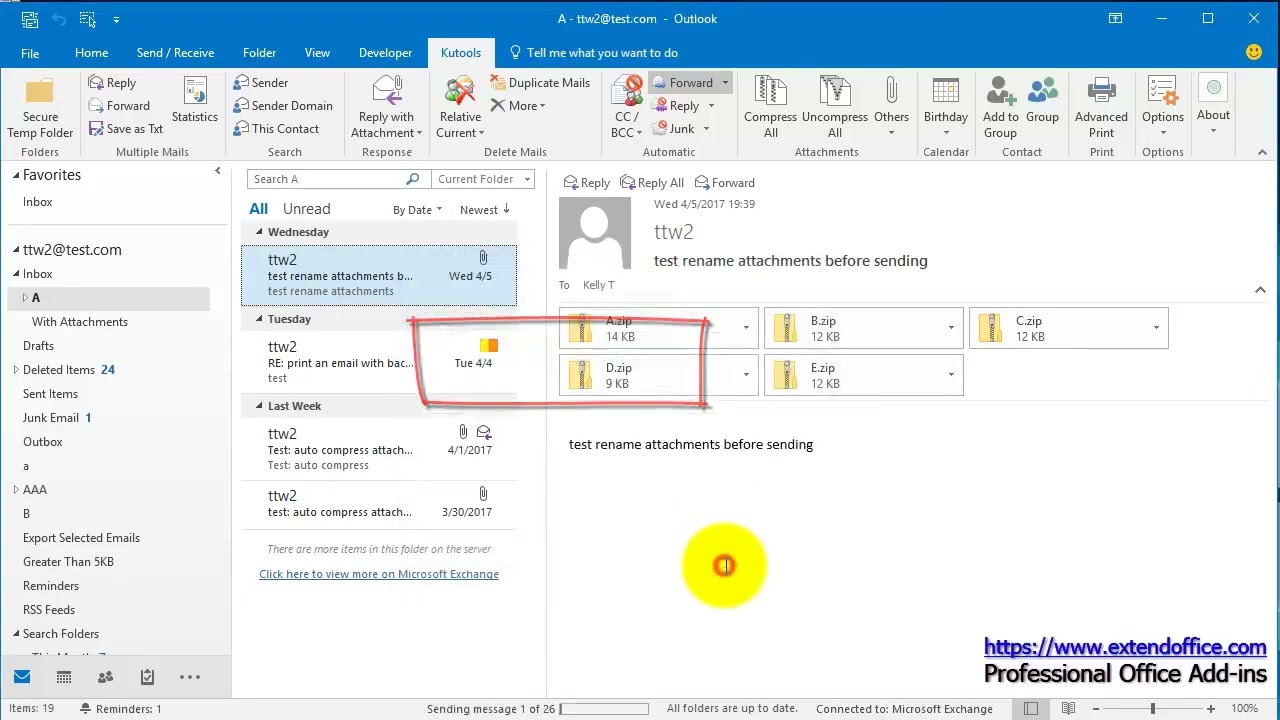
Task: Show Unread messages filter
Action: click(x=307, y=209)
